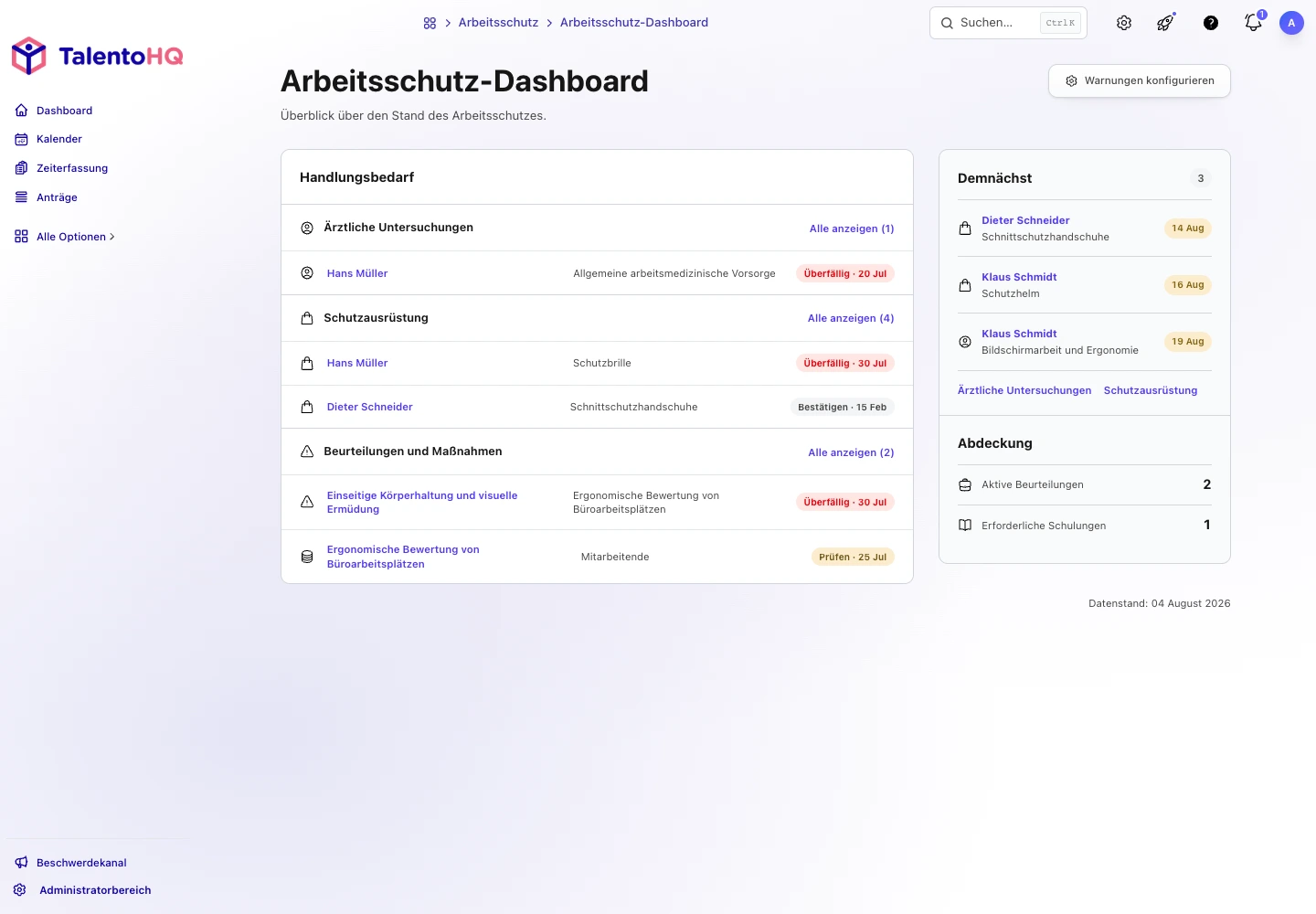Open Dieter Schneider in Handlungsbedarf list
1316x914 pixels.
(370, 407)
